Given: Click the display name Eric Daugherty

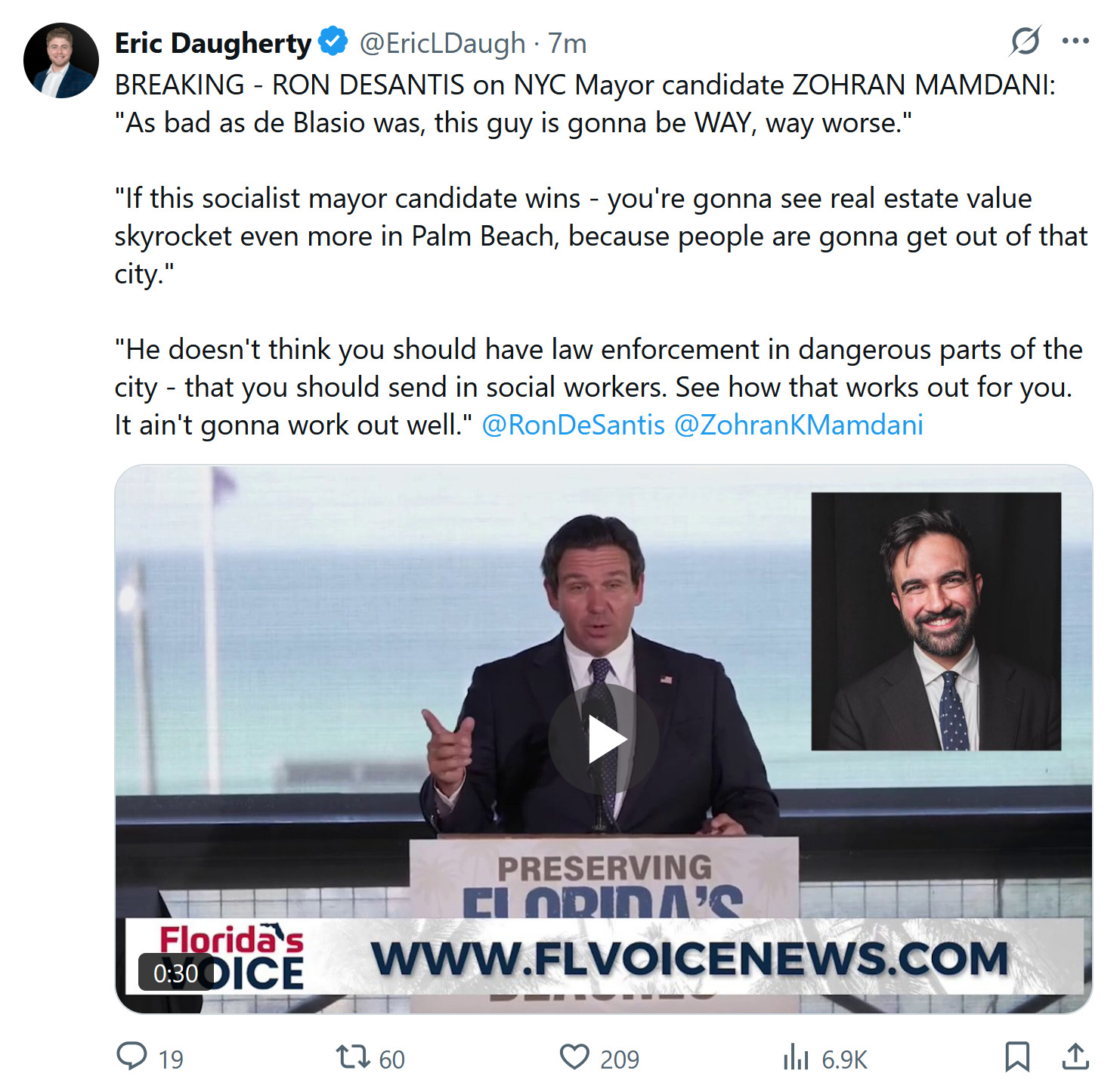Looking at the screenshot, I should [212, 43].
